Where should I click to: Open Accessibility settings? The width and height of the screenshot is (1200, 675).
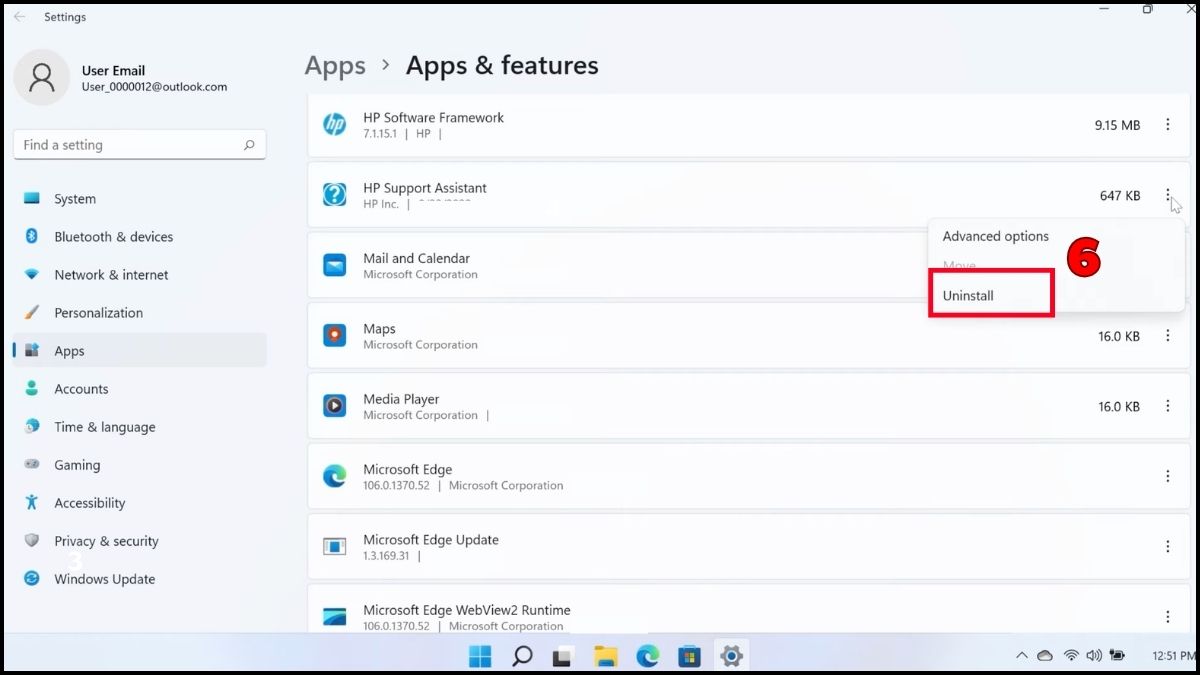(140, 503)
